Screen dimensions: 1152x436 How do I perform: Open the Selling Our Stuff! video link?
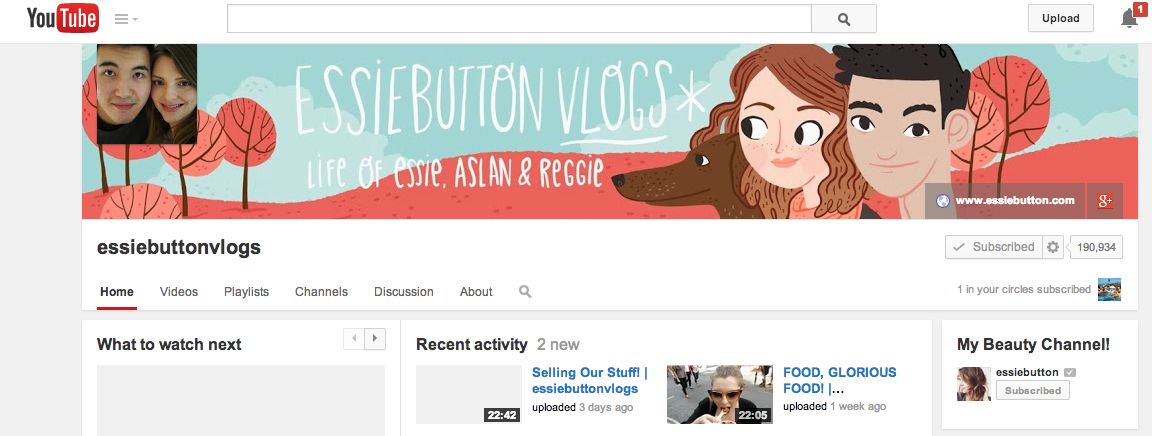590,380
